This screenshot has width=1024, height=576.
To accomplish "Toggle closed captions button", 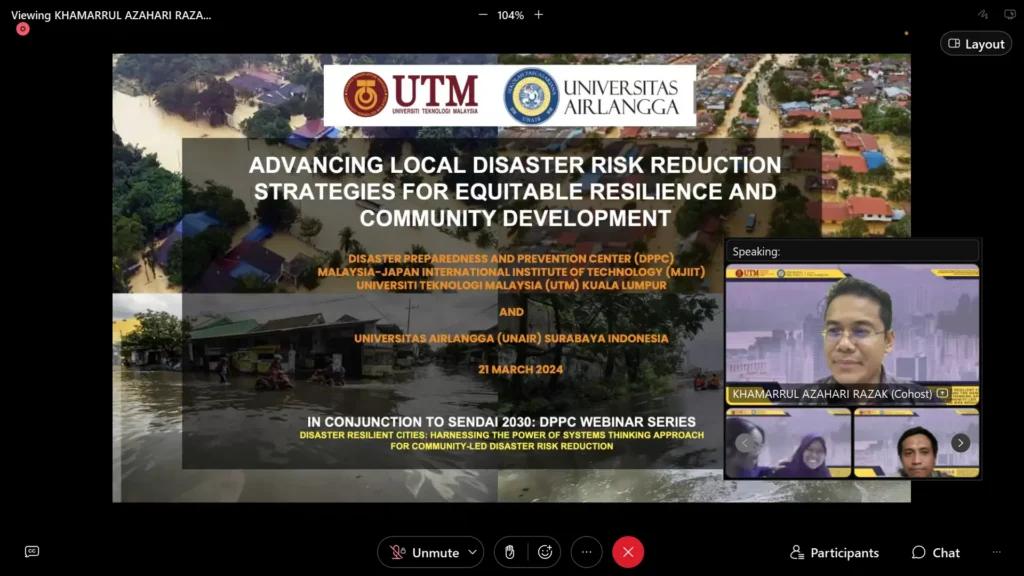I will tap(31, 552).
